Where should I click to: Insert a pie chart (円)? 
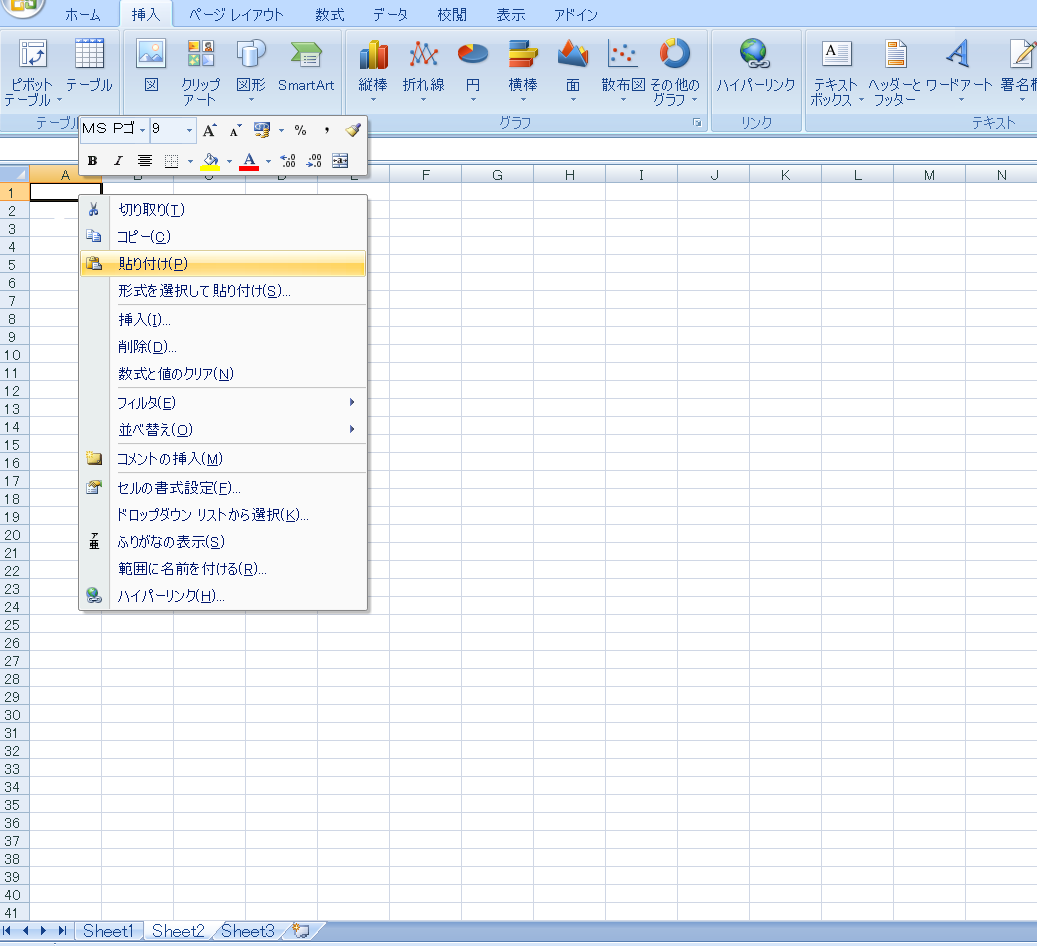(x=473, y=69)
